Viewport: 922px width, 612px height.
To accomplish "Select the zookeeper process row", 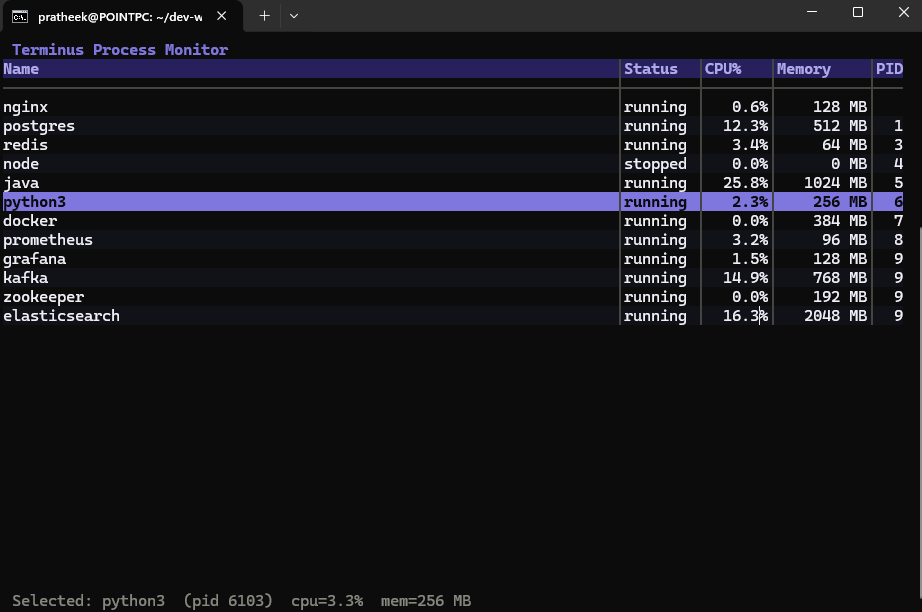I will click(x=453, y=297).
